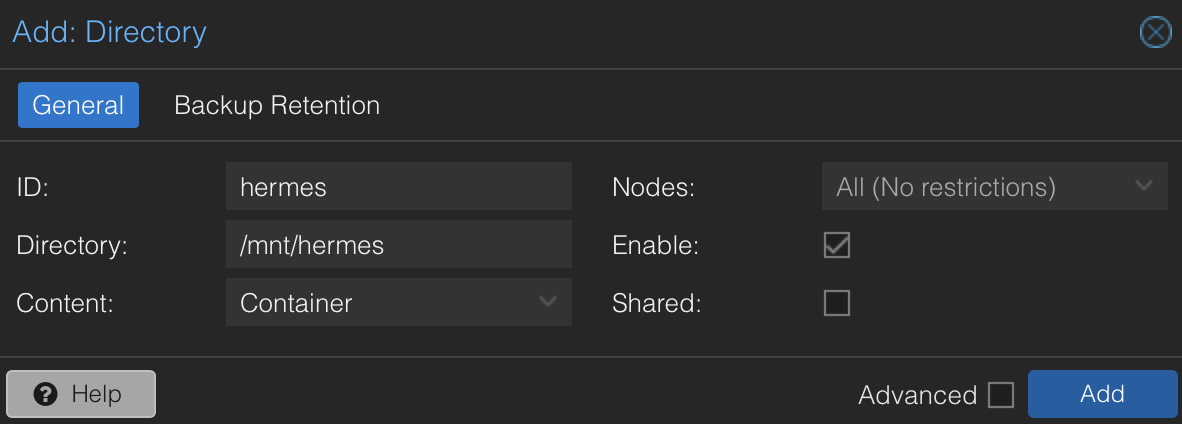
Task: Click the Directory path field /mnt/hermes
Action: pyautogui.click(x=398, y=245)
